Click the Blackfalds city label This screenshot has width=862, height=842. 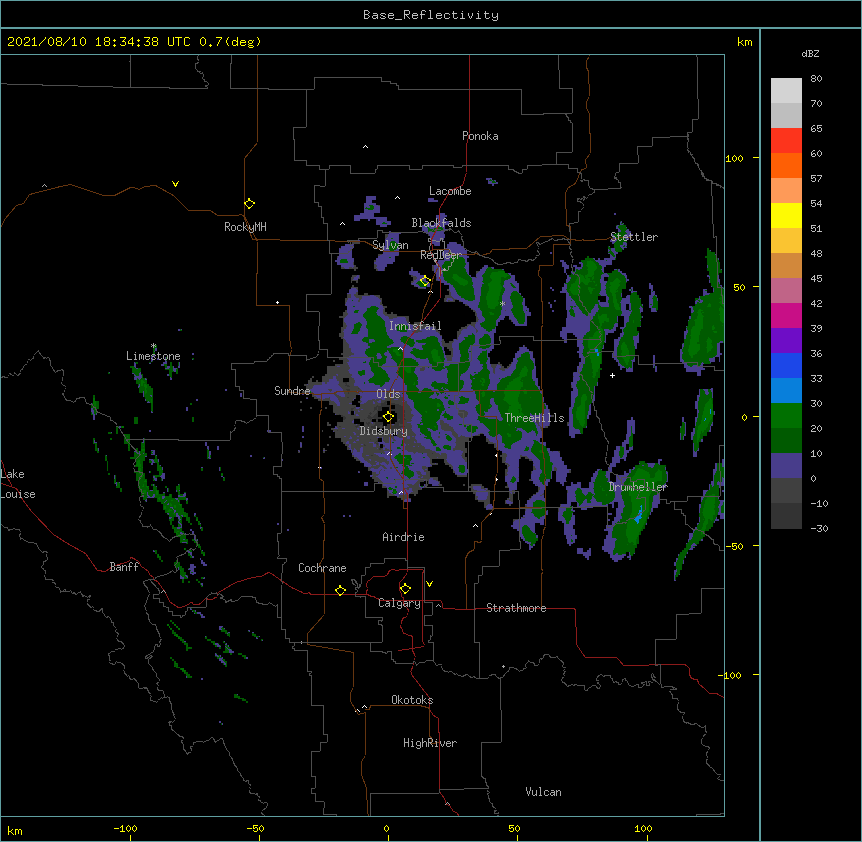441,223
